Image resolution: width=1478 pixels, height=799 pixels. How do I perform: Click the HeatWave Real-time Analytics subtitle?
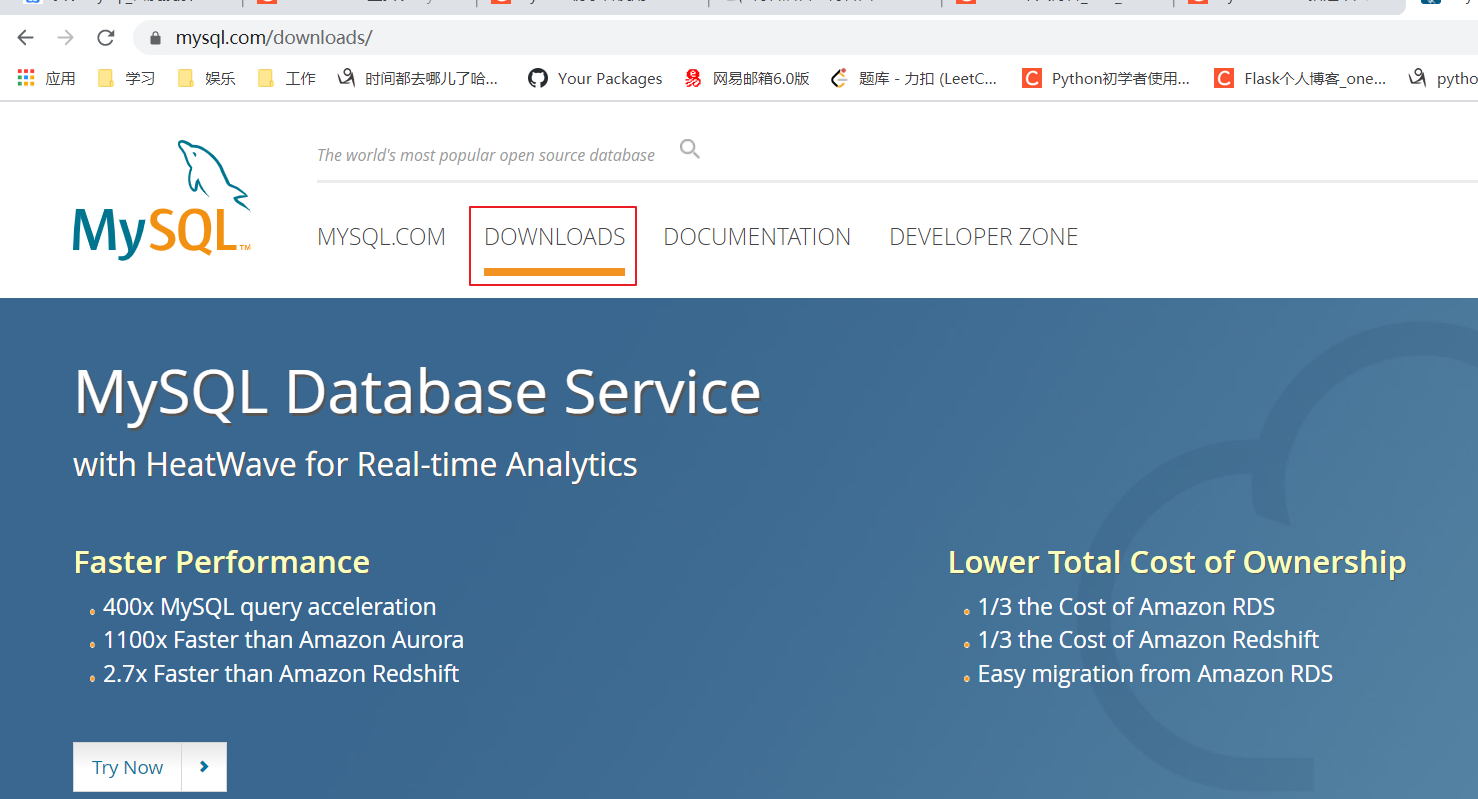click(x=355, y=464)
